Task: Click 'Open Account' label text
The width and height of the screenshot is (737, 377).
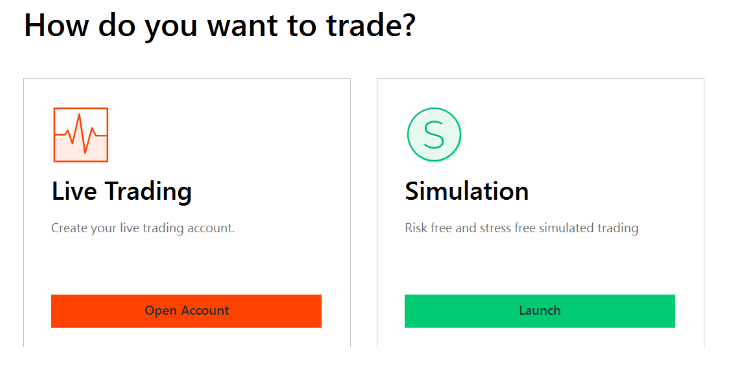Action: click(x=187, y=311)
